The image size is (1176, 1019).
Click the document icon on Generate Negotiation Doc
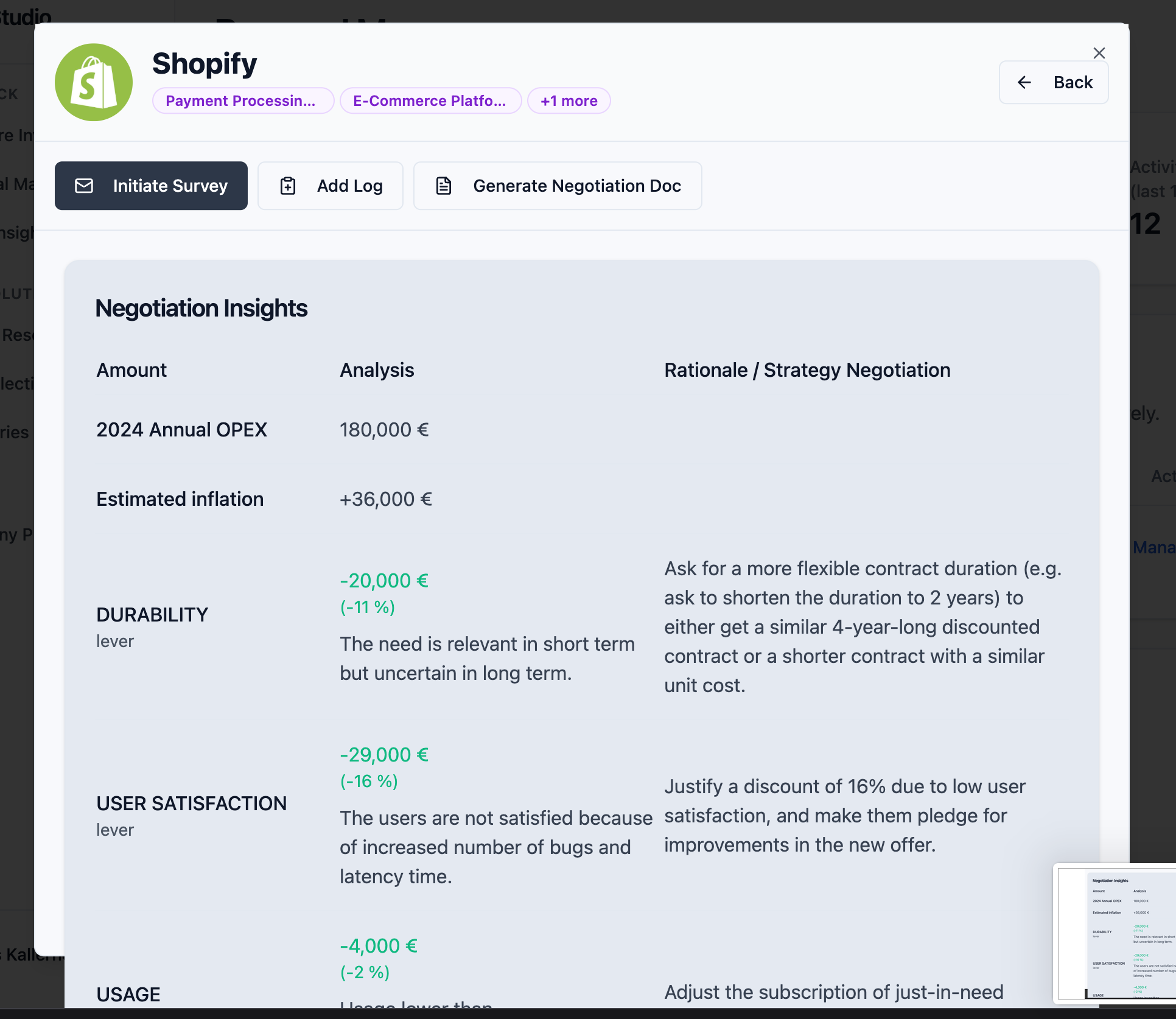point(444,186)
